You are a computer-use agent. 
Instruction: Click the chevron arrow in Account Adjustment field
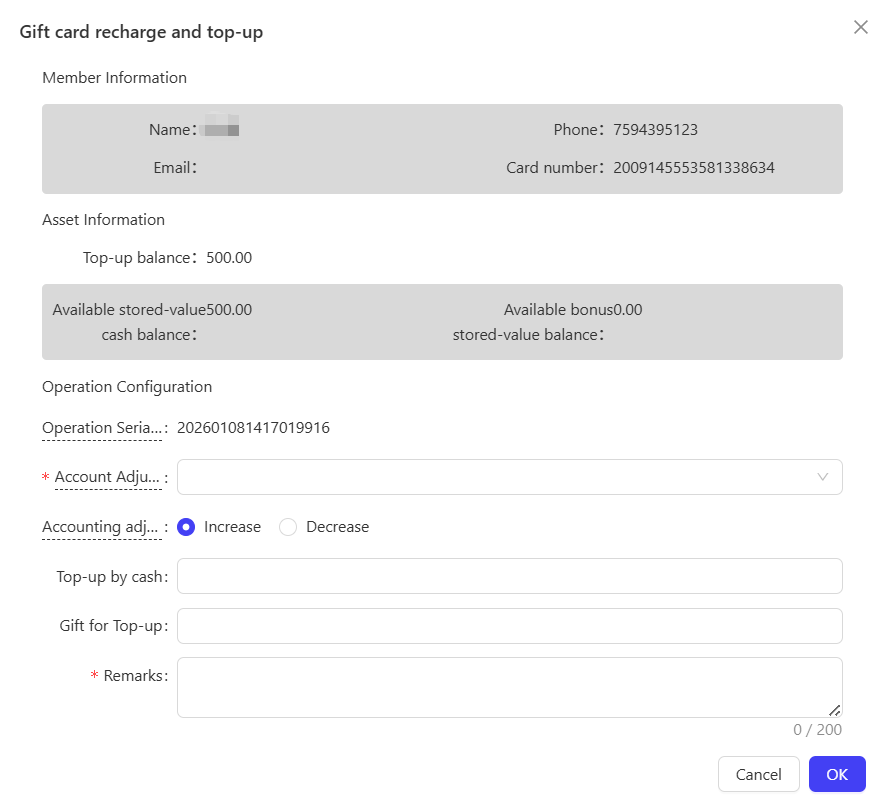pos(823,477)
